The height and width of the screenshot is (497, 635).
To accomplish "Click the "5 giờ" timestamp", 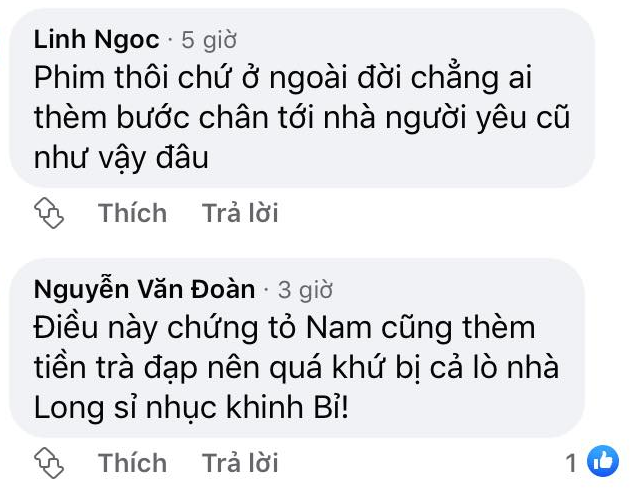I will coord(208,41).
